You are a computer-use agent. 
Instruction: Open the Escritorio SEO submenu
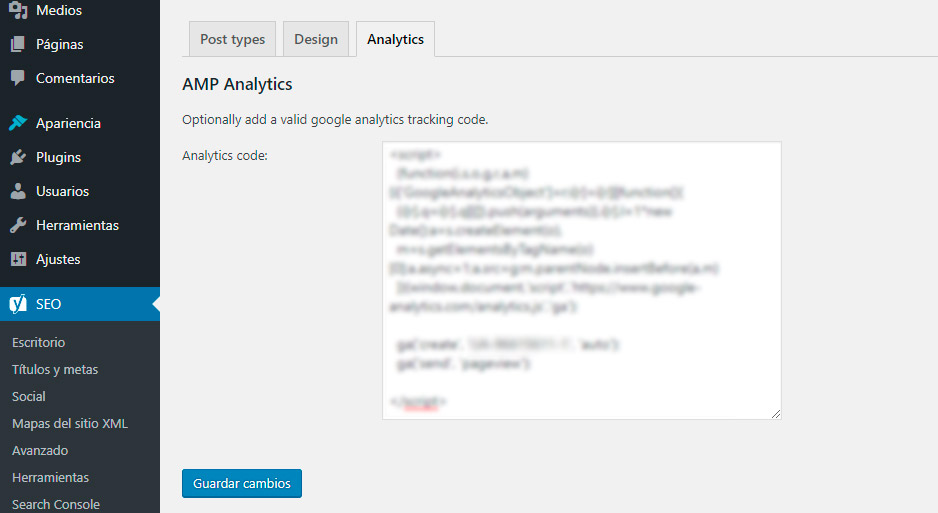38,343
